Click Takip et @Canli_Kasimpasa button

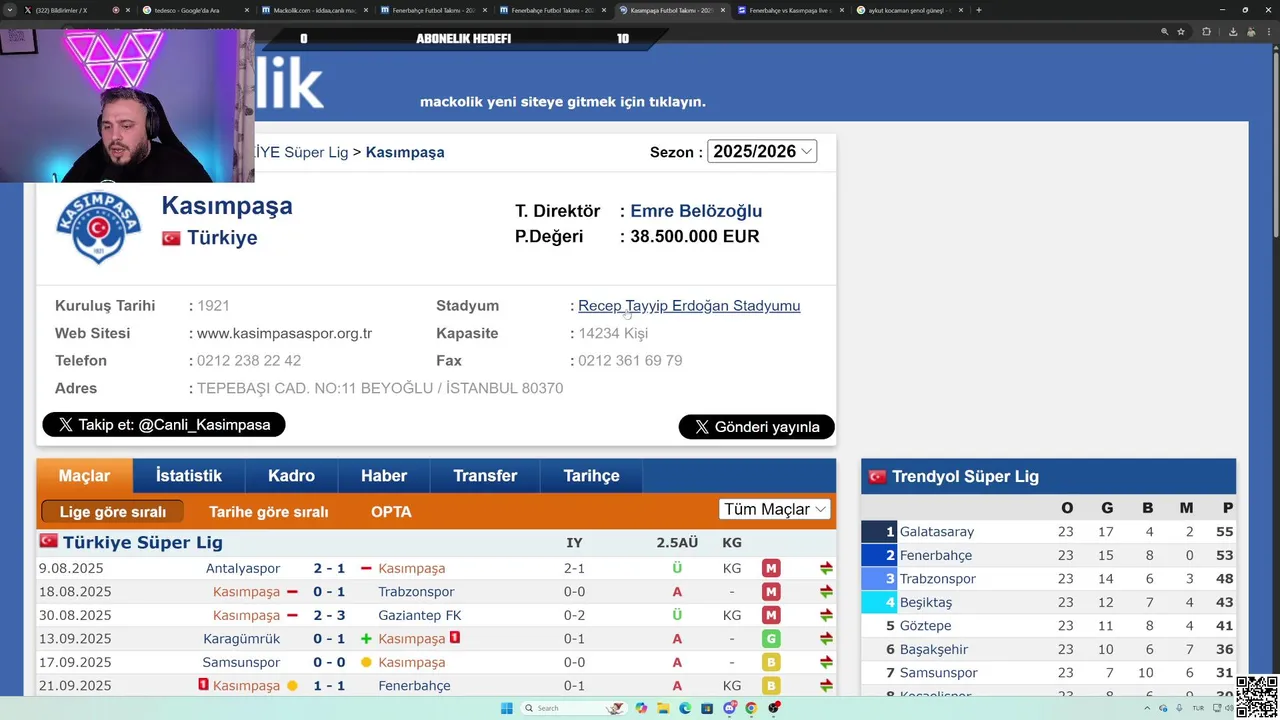click(x=164, y=425)
